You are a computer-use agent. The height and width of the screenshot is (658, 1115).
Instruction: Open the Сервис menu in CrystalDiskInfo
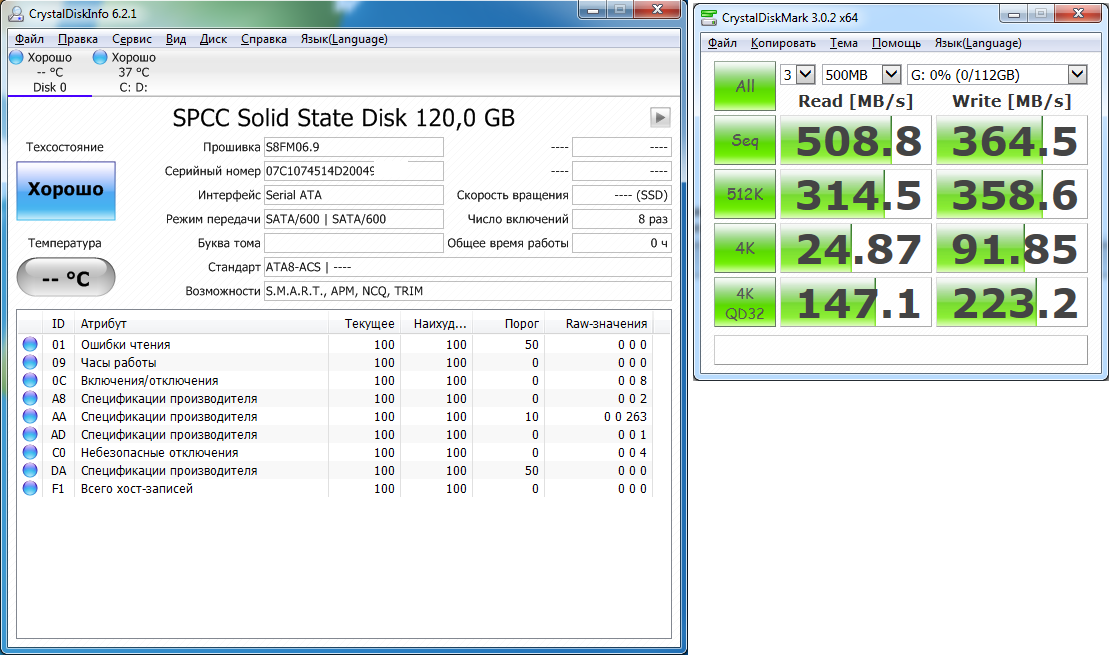(x=132, y=39)
